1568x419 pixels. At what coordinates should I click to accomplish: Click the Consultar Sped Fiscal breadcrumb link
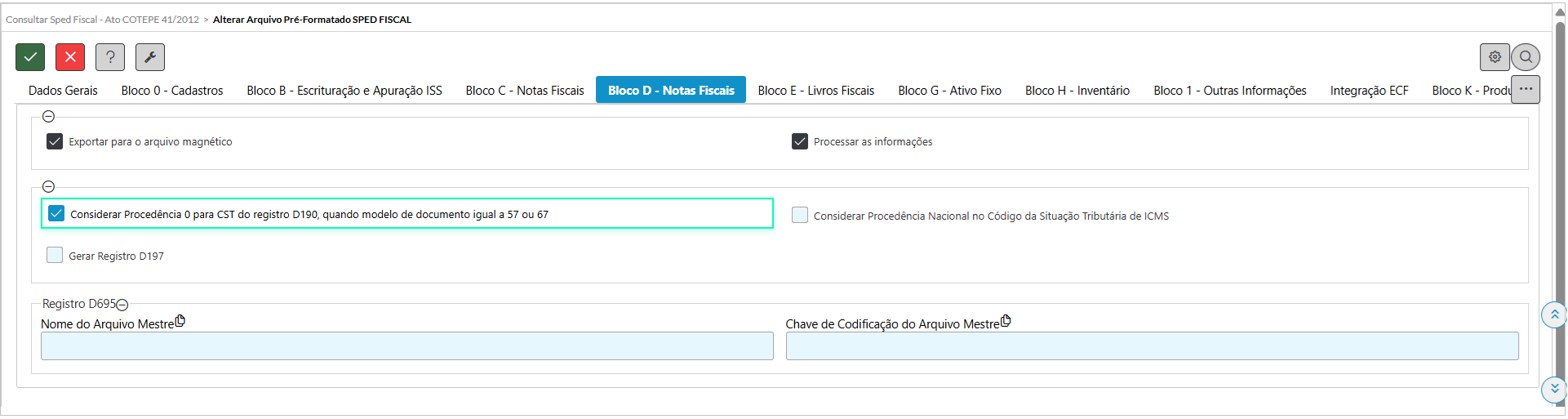(102, 20)
